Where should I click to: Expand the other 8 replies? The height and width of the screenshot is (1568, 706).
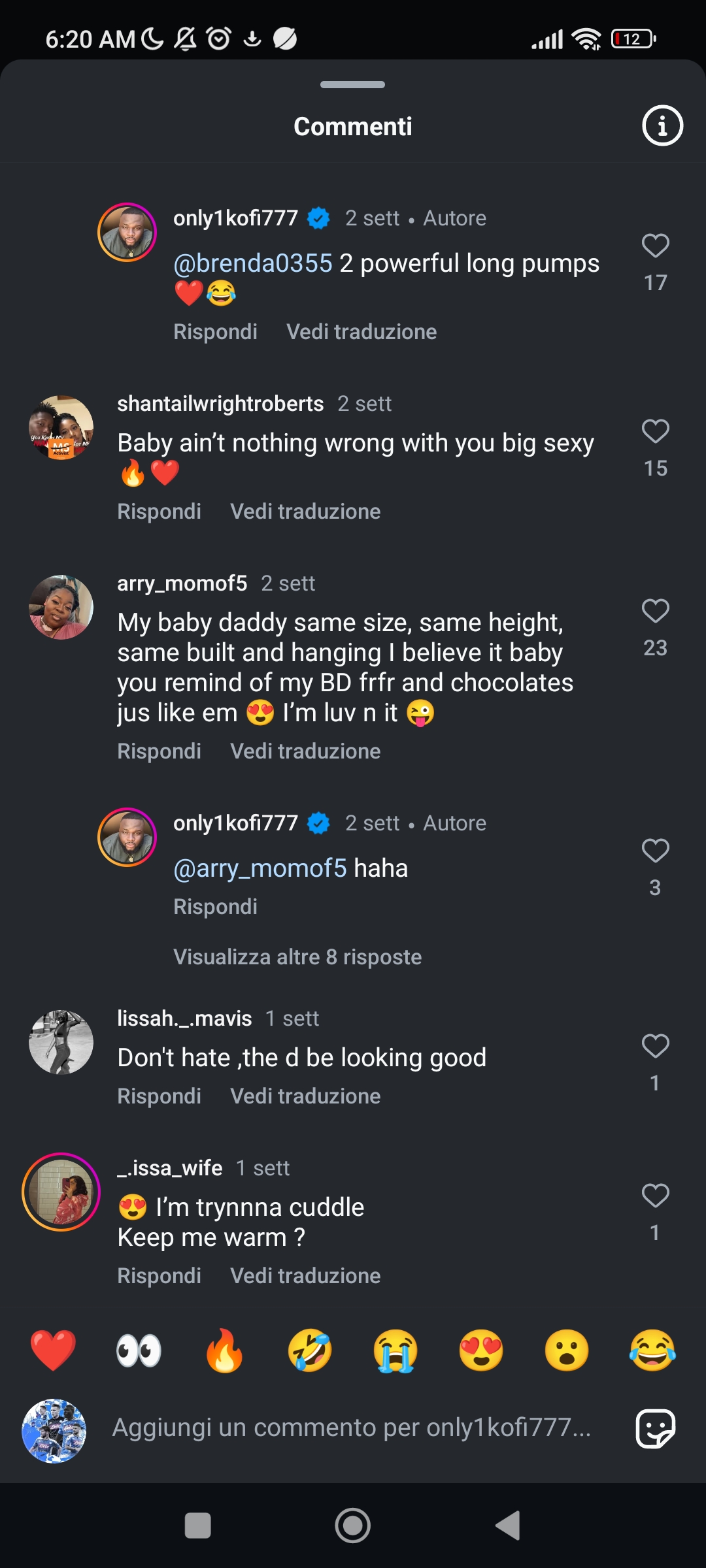pyautogui.click(x=297, y=957)
